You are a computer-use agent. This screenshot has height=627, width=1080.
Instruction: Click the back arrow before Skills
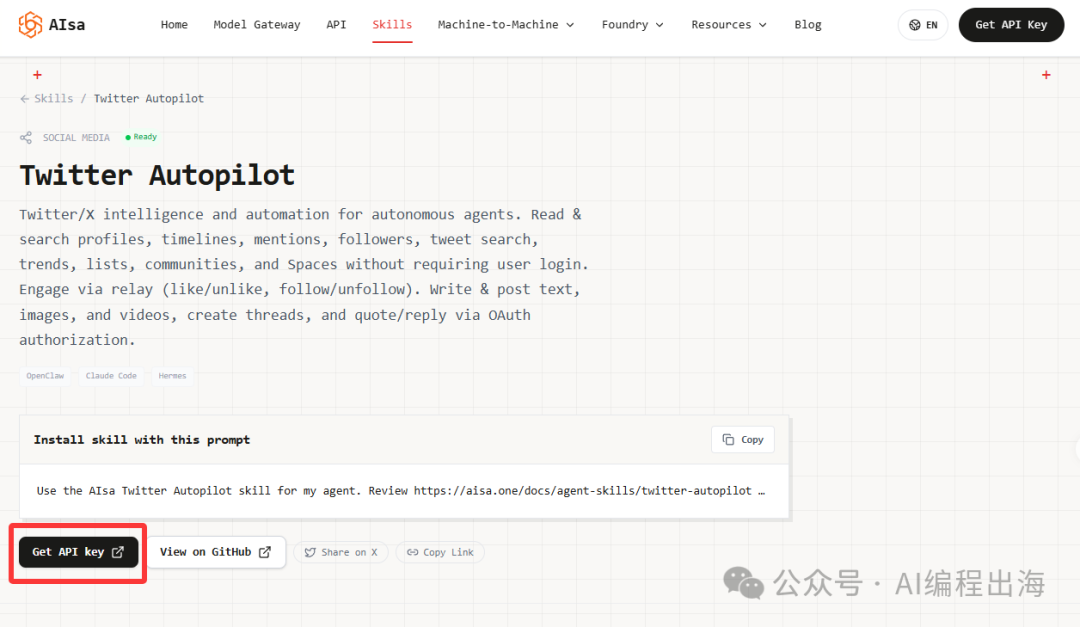tap(25, 99)
